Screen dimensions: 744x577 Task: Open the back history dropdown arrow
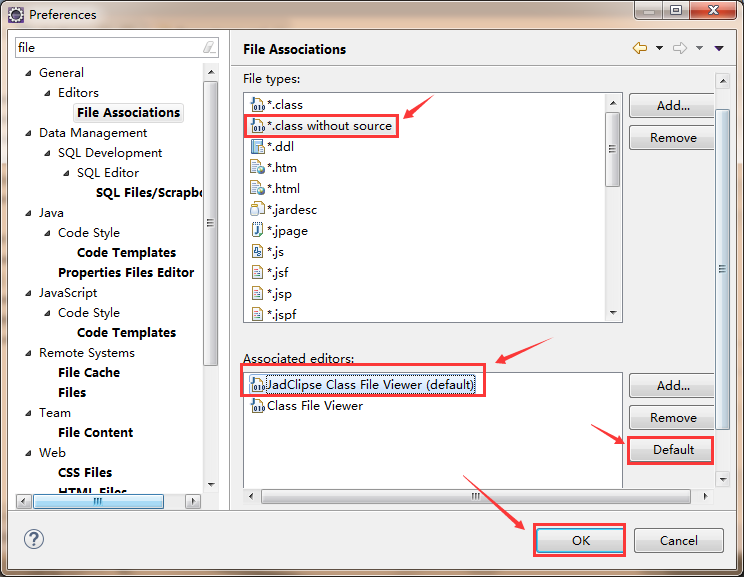click(660, 48)
